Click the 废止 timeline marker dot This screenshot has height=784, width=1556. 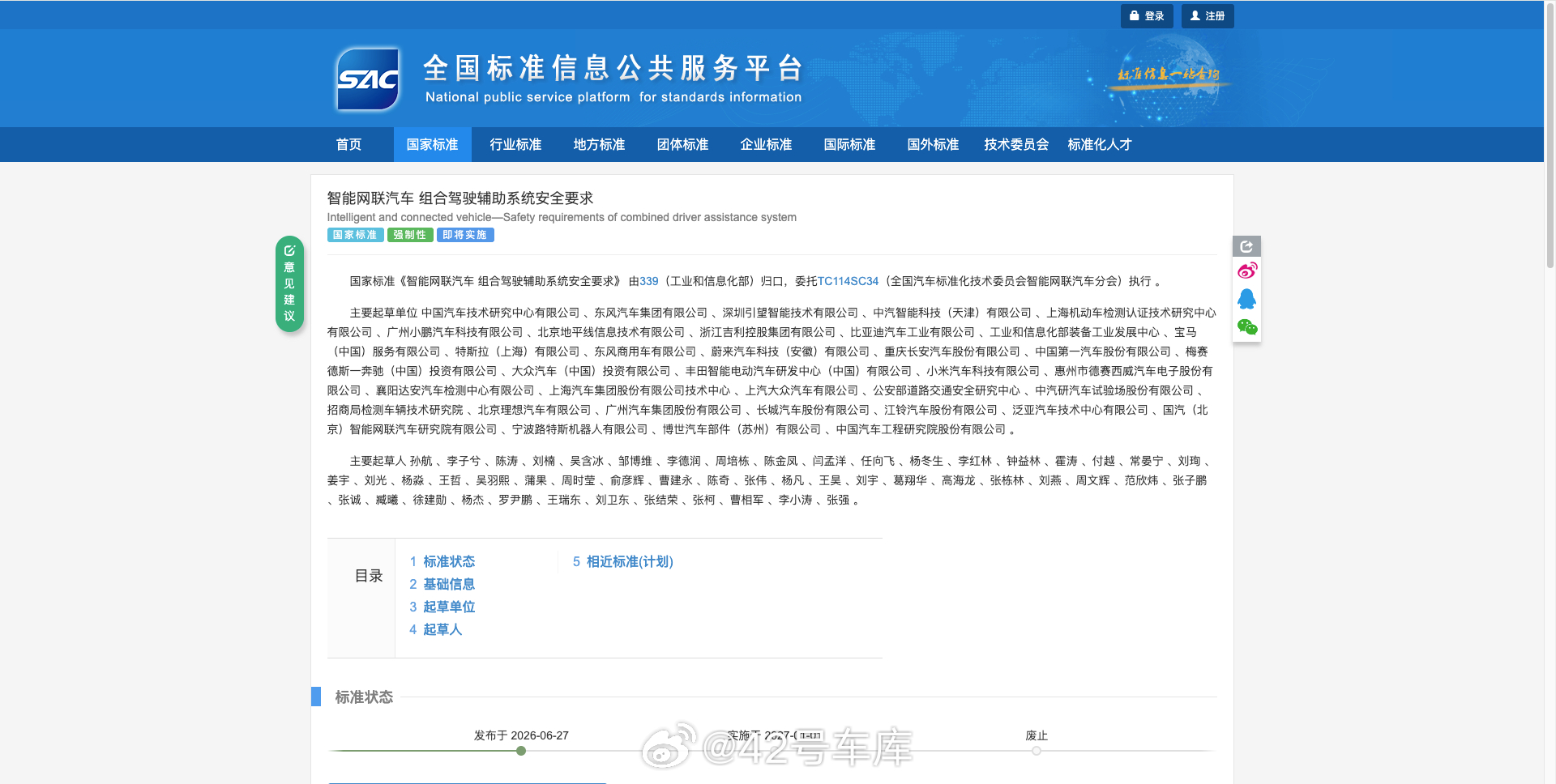1037,751
